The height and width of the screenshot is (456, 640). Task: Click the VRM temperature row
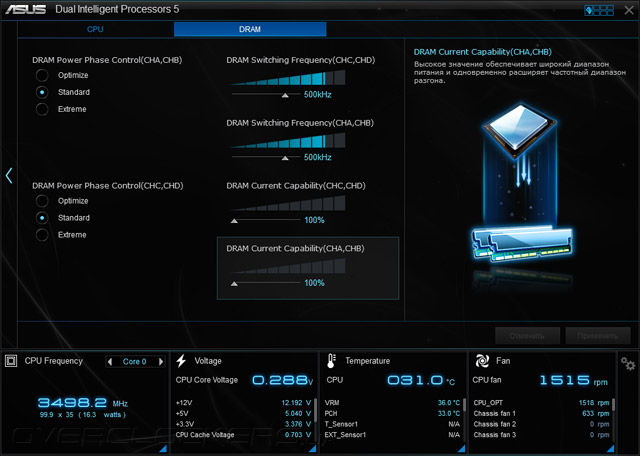[x=392, y=403]
